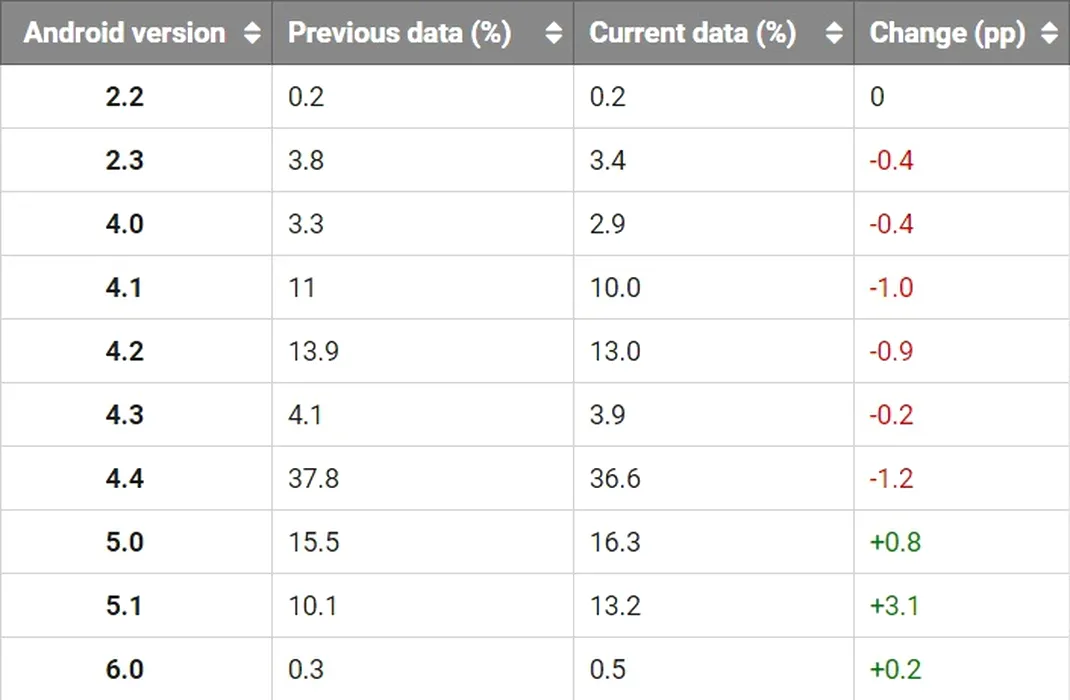This screenshot has width=1070, height=700.
Task: Click the 2.3 version row label
Action: click(125, 160)
